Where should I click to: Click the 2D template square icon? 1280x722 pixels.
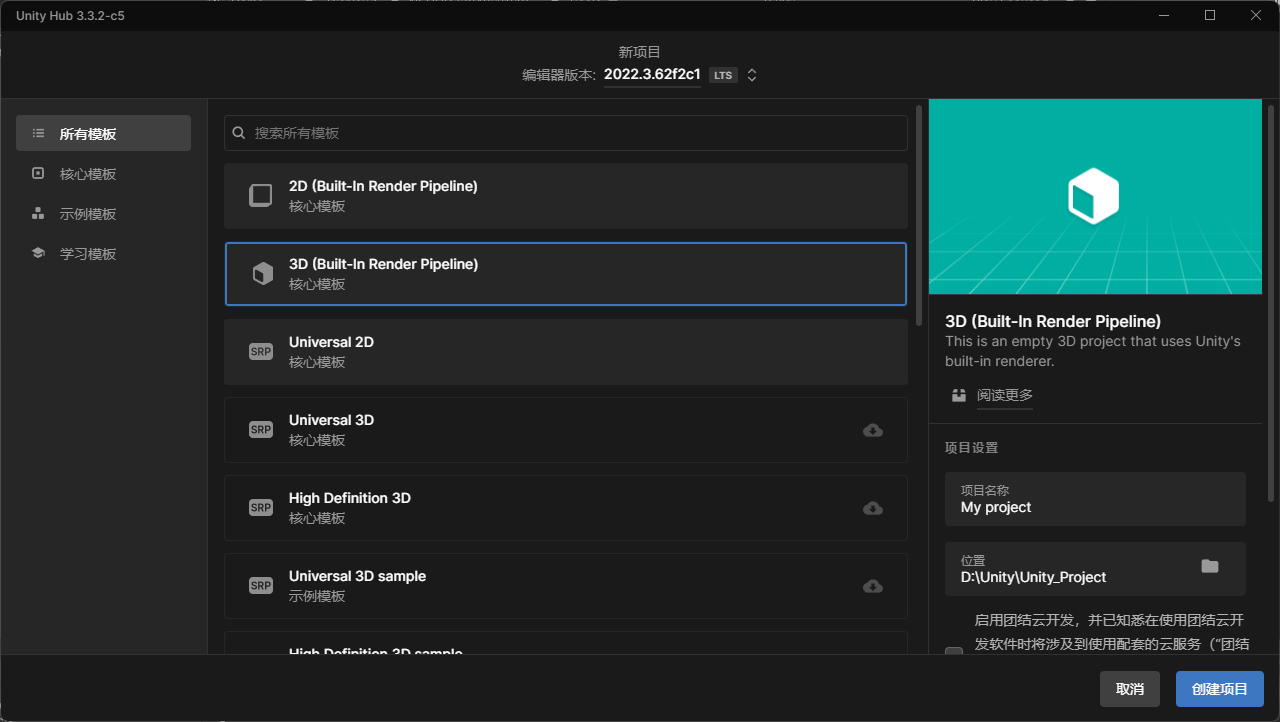click(x=261, y=196)
